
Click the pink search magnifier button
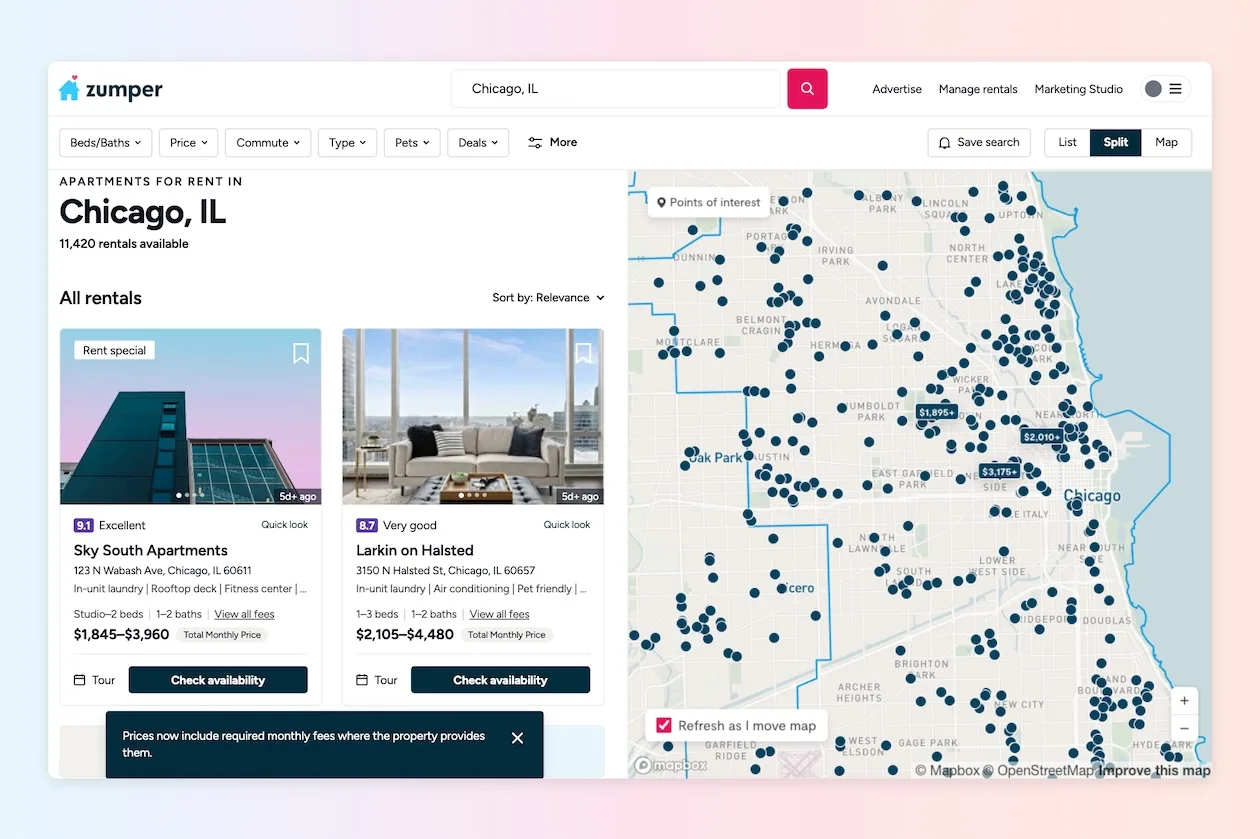click(807, 89)
